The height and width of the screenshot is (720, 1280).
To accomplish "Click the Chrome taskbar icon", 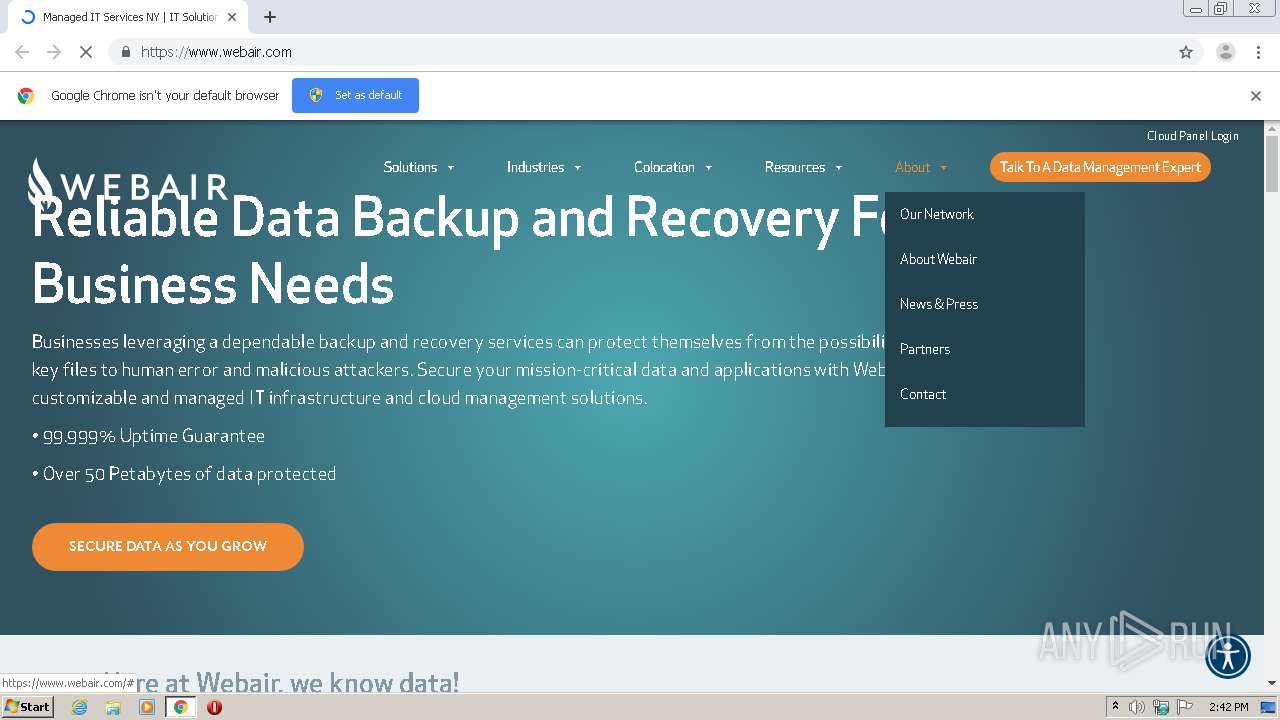I will pyautogui.click(x=181, y=707).
